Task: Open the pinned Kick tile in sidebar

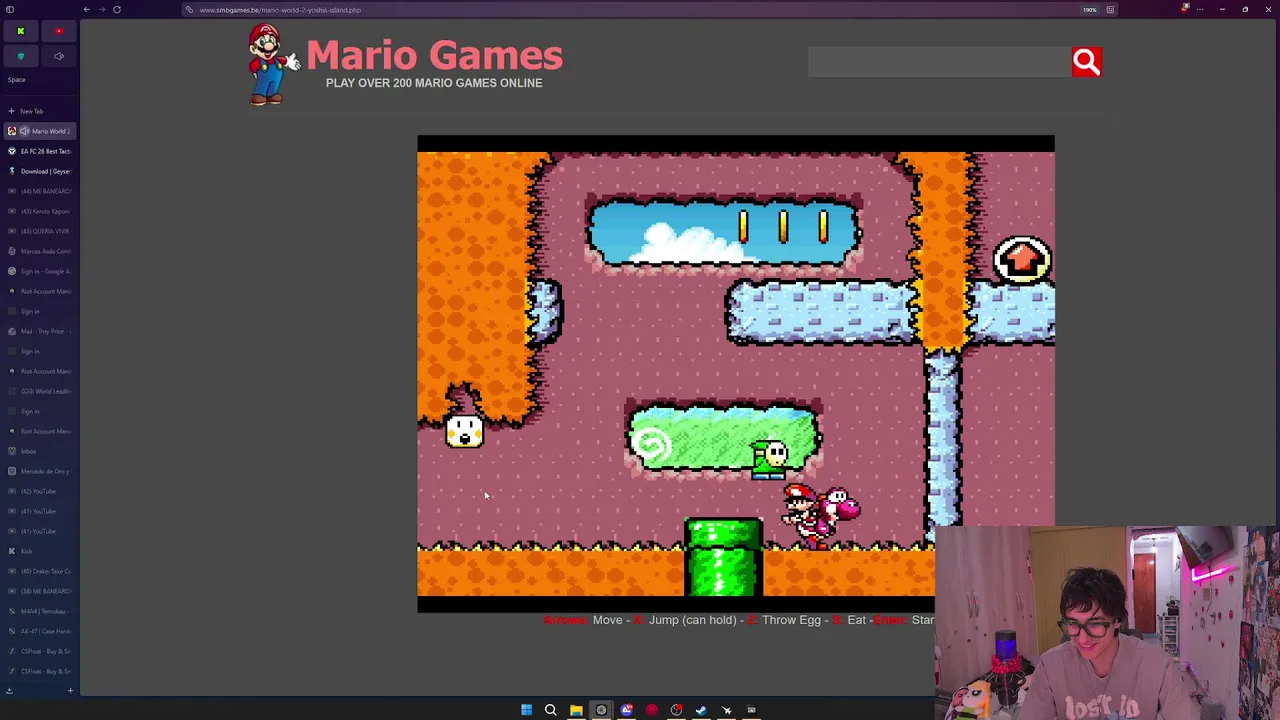Action: pyautogui.click(x=20, y=31)
